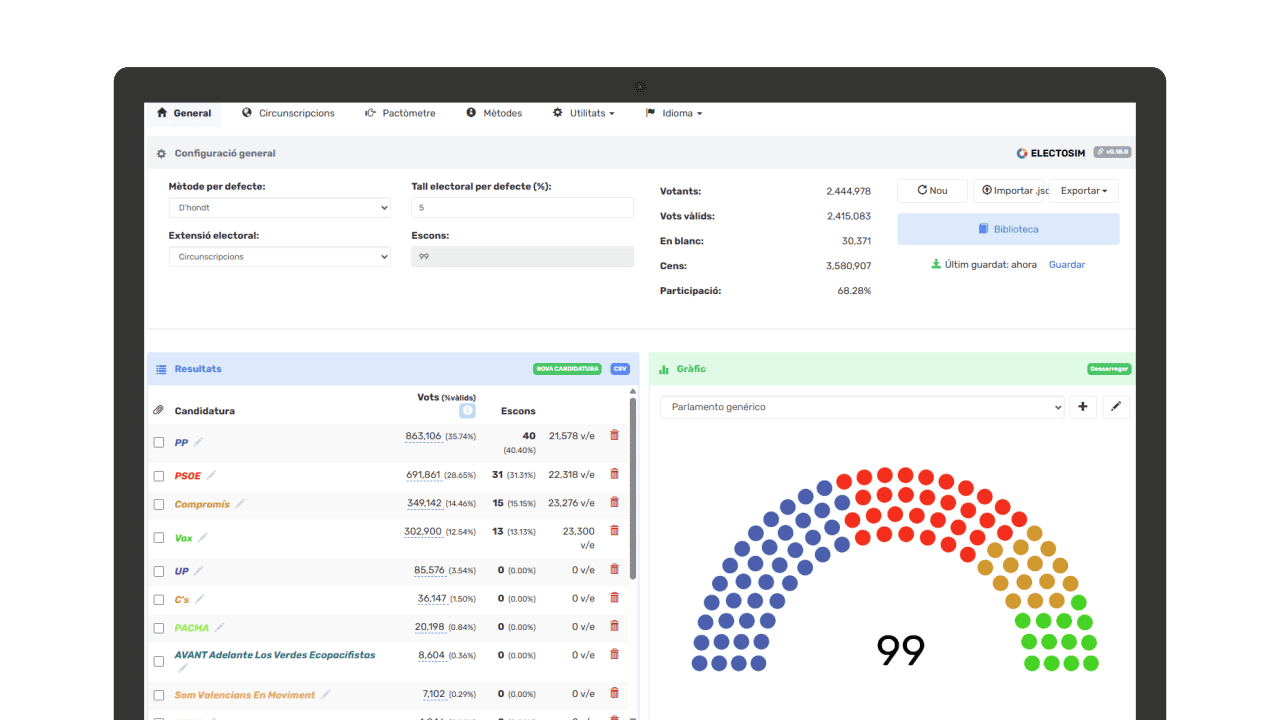The width and height of the screenshot is (1280, 720).
Task: Tick the checkbox beside Compromís
Action: coord(159,505)
